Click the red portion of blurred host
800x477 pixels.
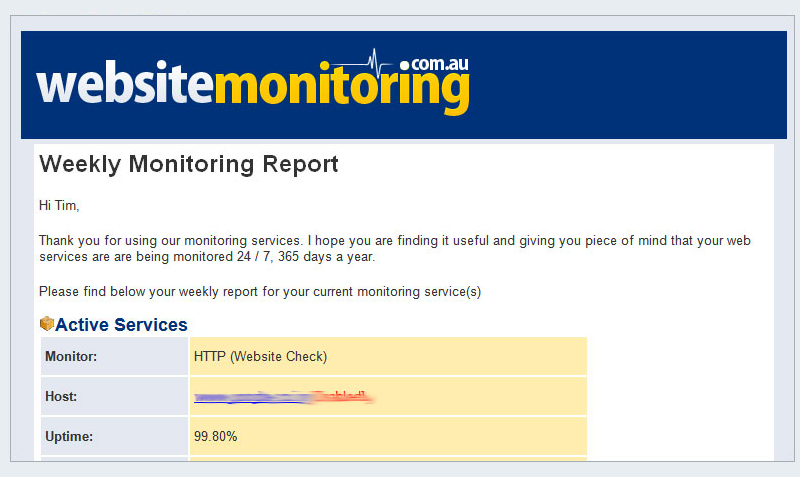click(343, 396)
